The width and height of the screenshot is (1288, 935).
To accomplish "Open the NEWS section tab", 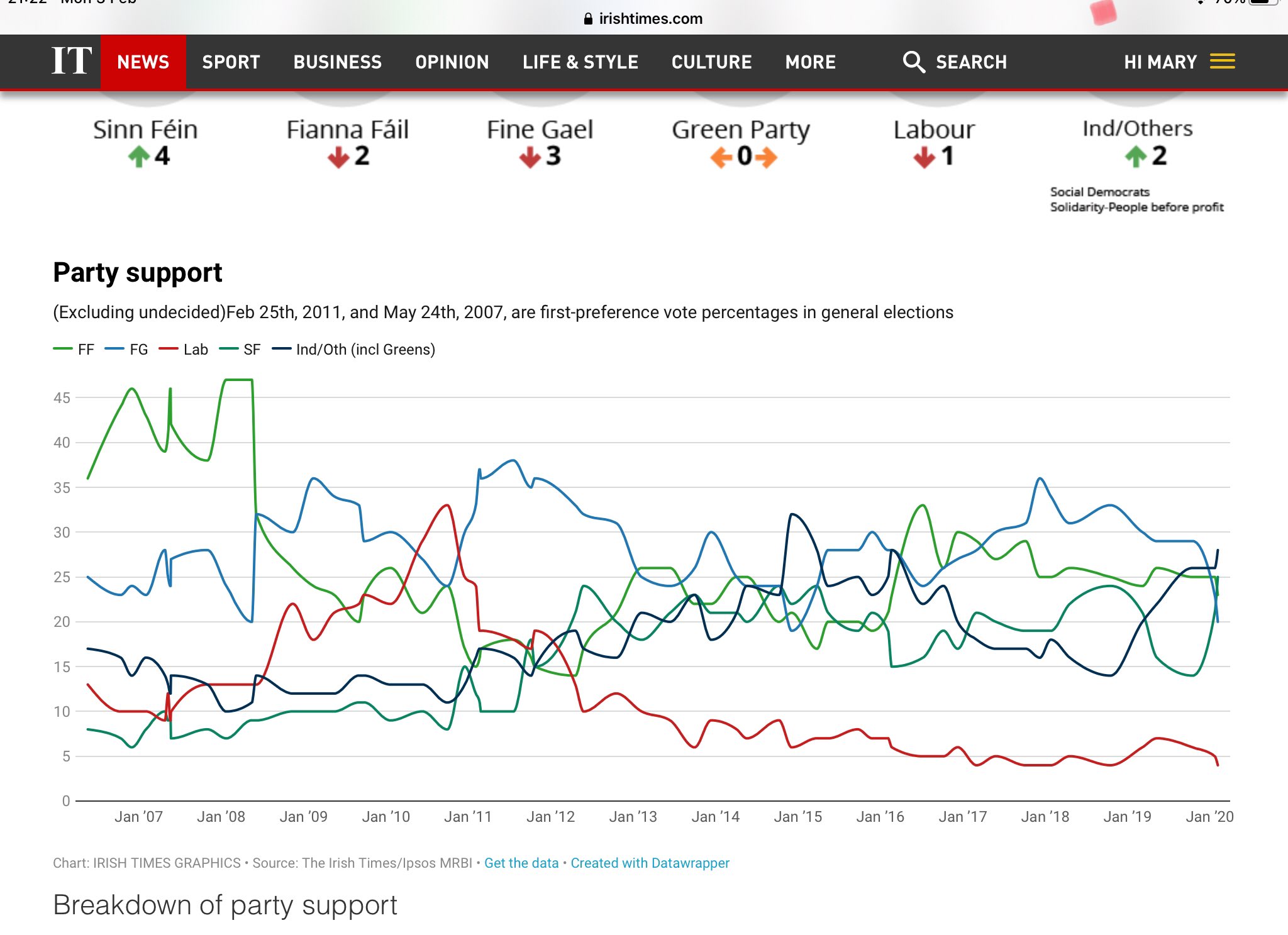I will [x=143, y=62].
